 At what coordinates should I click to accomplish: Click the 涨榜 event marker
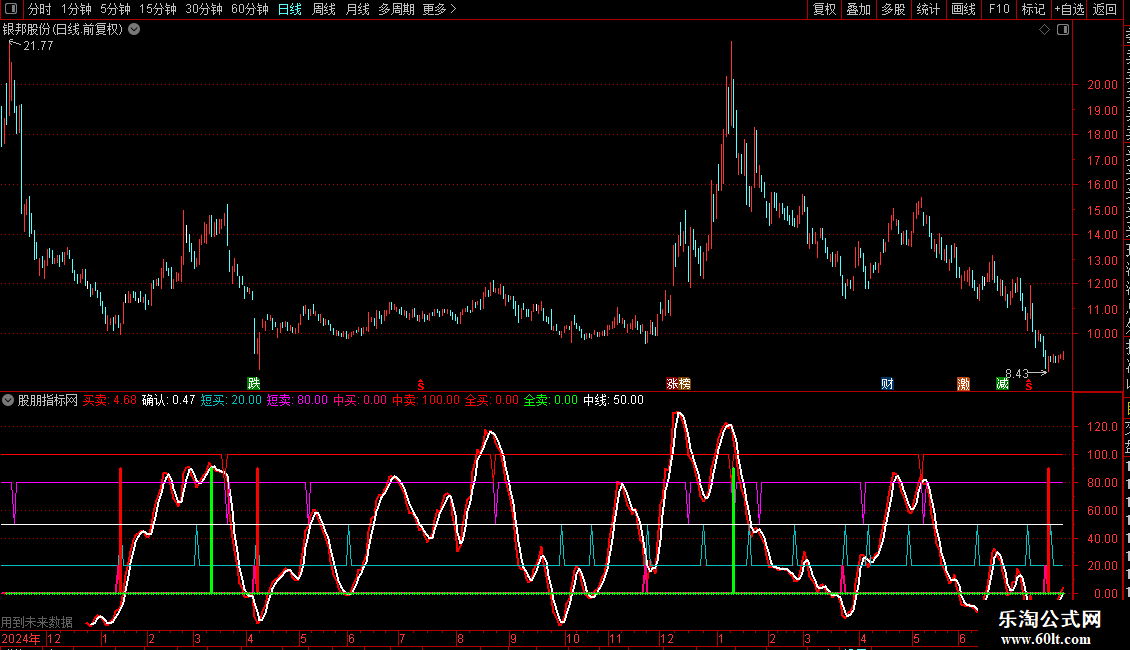(x=678, y=383)
